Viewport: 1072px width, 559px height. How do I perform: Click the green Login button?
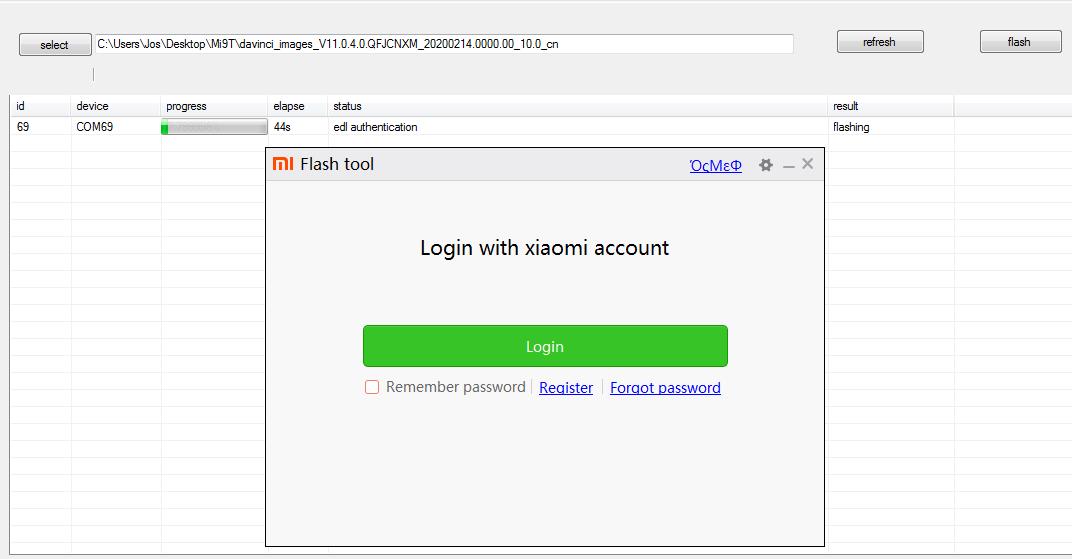[545, 346]
